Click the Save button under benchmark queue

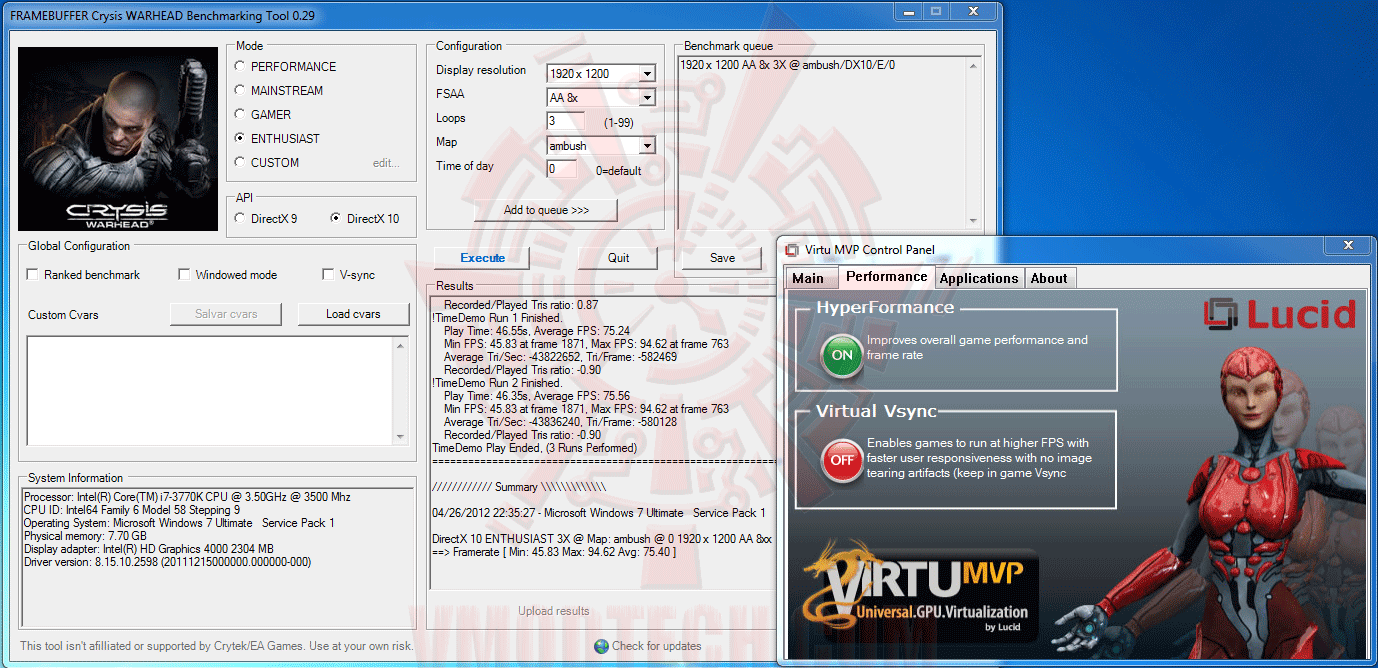(x=722, y=258)
